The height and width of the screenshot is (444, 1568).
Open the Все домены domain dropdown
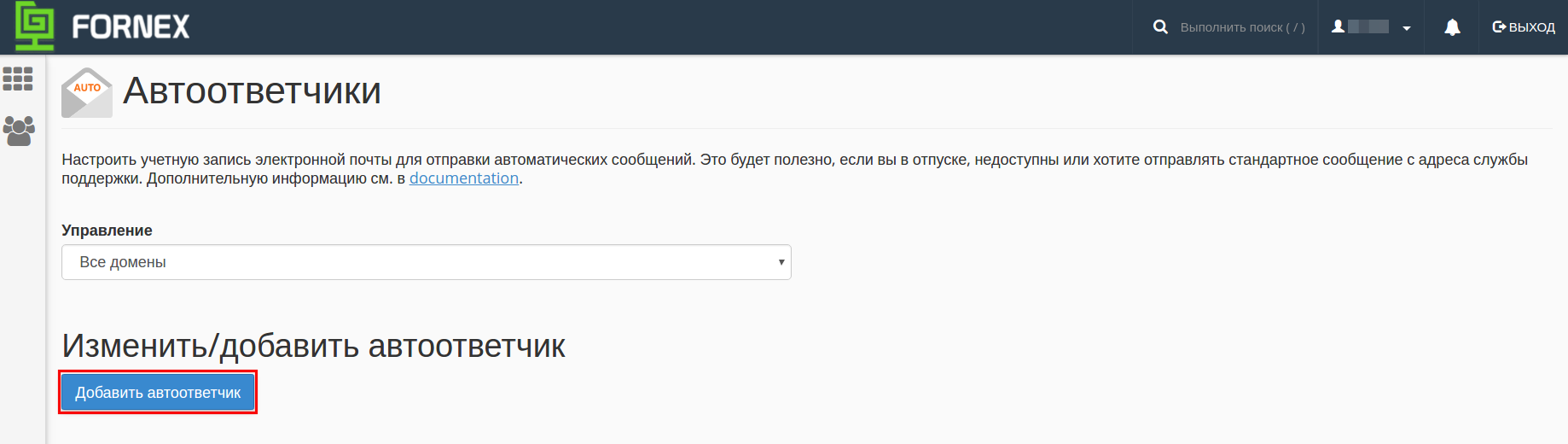pyautogui.click(x=427, y=262)
